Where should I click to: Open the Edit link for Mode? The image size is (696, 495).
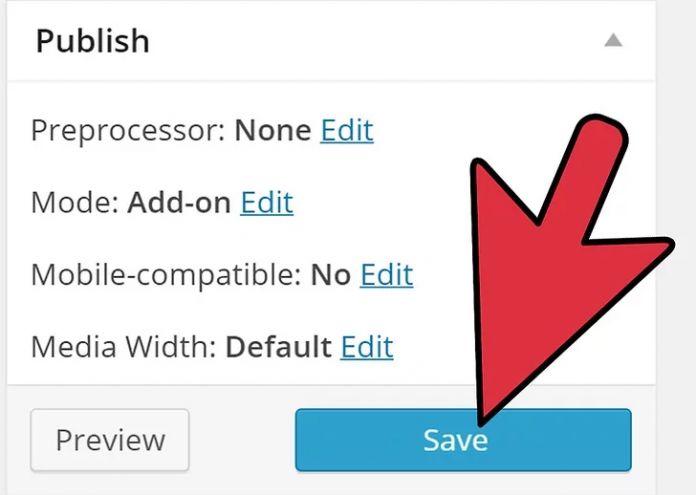coord(267,203)
